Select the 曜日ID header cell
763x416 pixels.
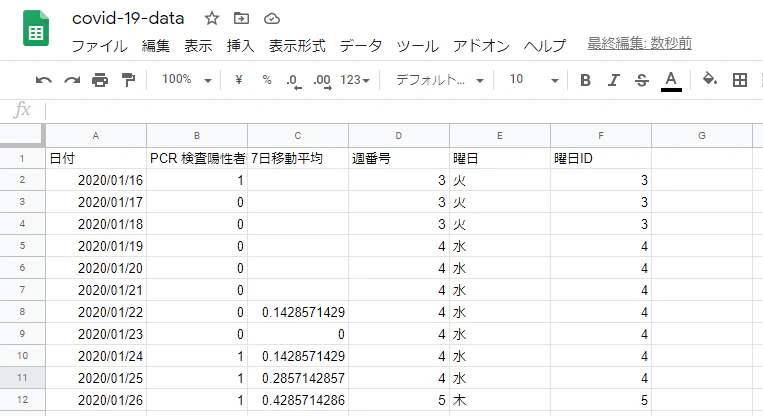coord(601,158)
